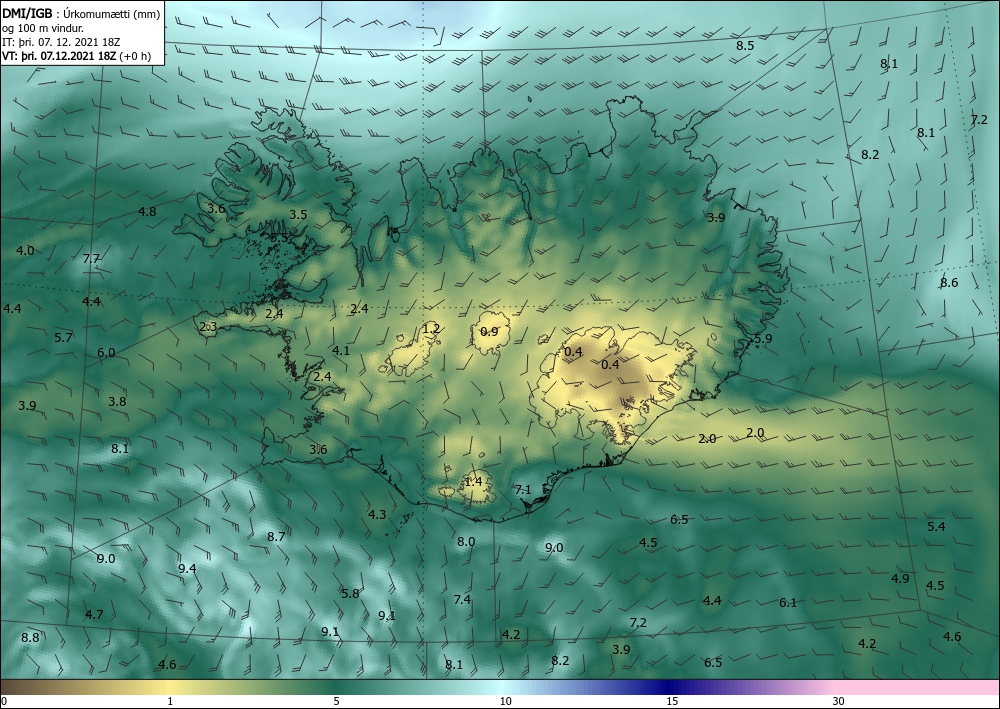This screenshot has width=1000, height=709.
Task: Click the '15' label on the color scale
Action: 672,701
